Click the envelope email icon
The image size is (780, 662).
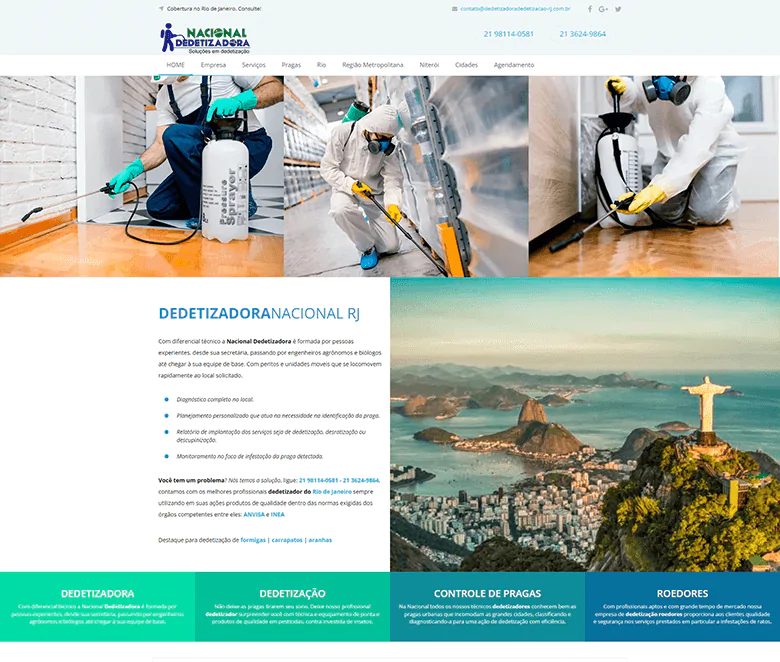[x=455, y=9]
